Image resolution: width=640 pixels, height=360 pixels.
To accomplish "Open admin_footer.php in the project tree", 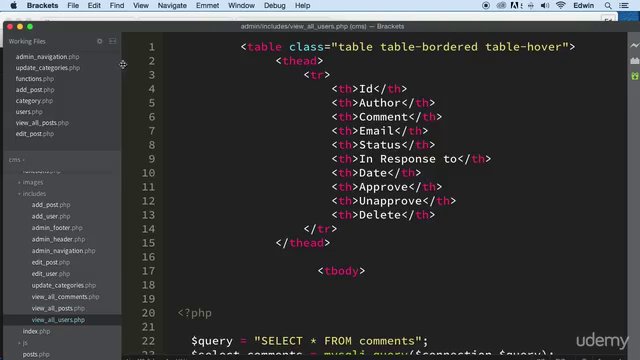I will click(57, 228).
